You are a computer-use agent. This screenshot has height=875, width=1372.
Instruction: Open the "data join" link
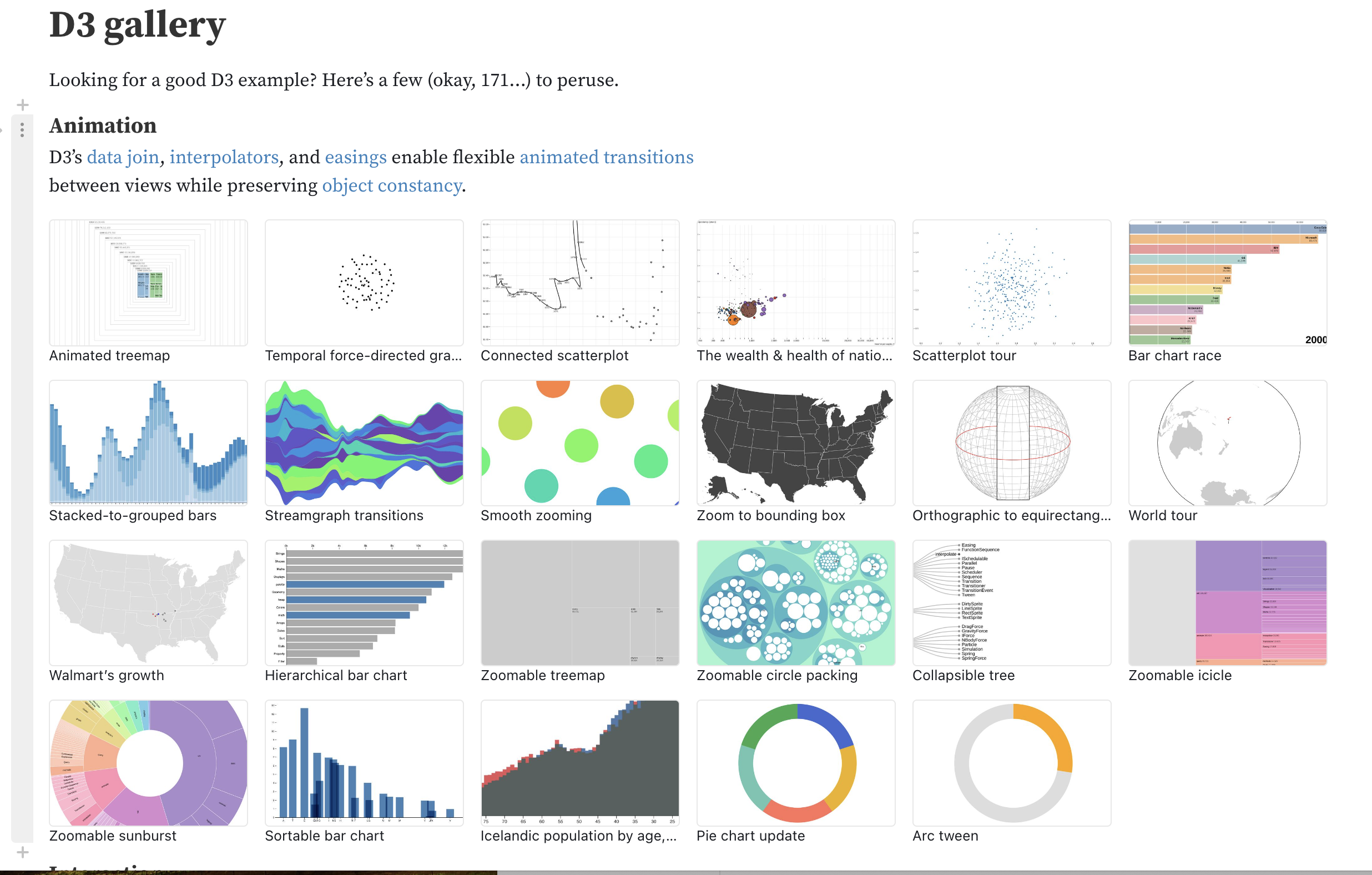(x=123, y=157)
